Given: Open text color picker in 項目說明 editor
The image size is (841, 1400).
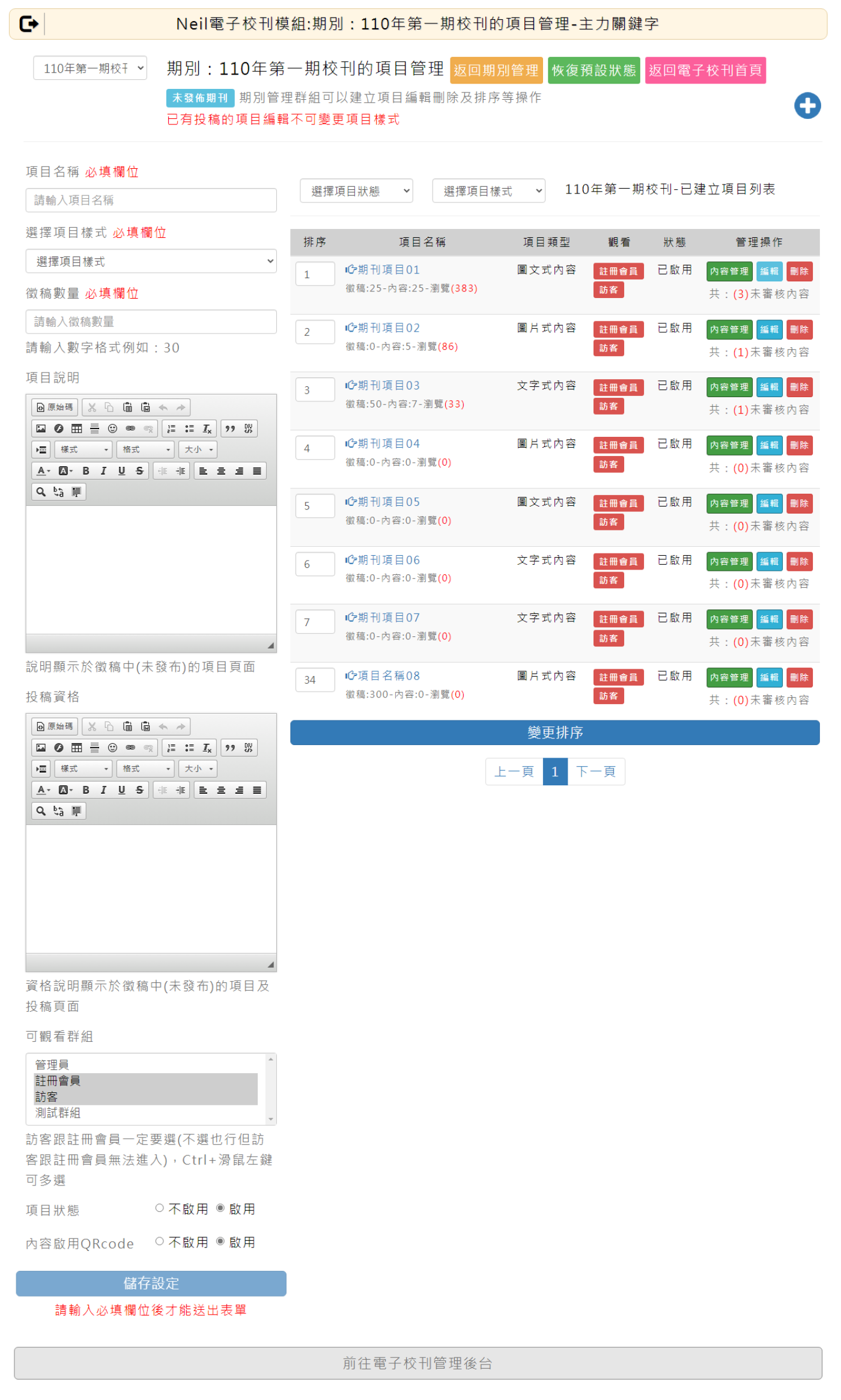Looking at the screenshot, I should pyautogui.click(x=43, y=471).
